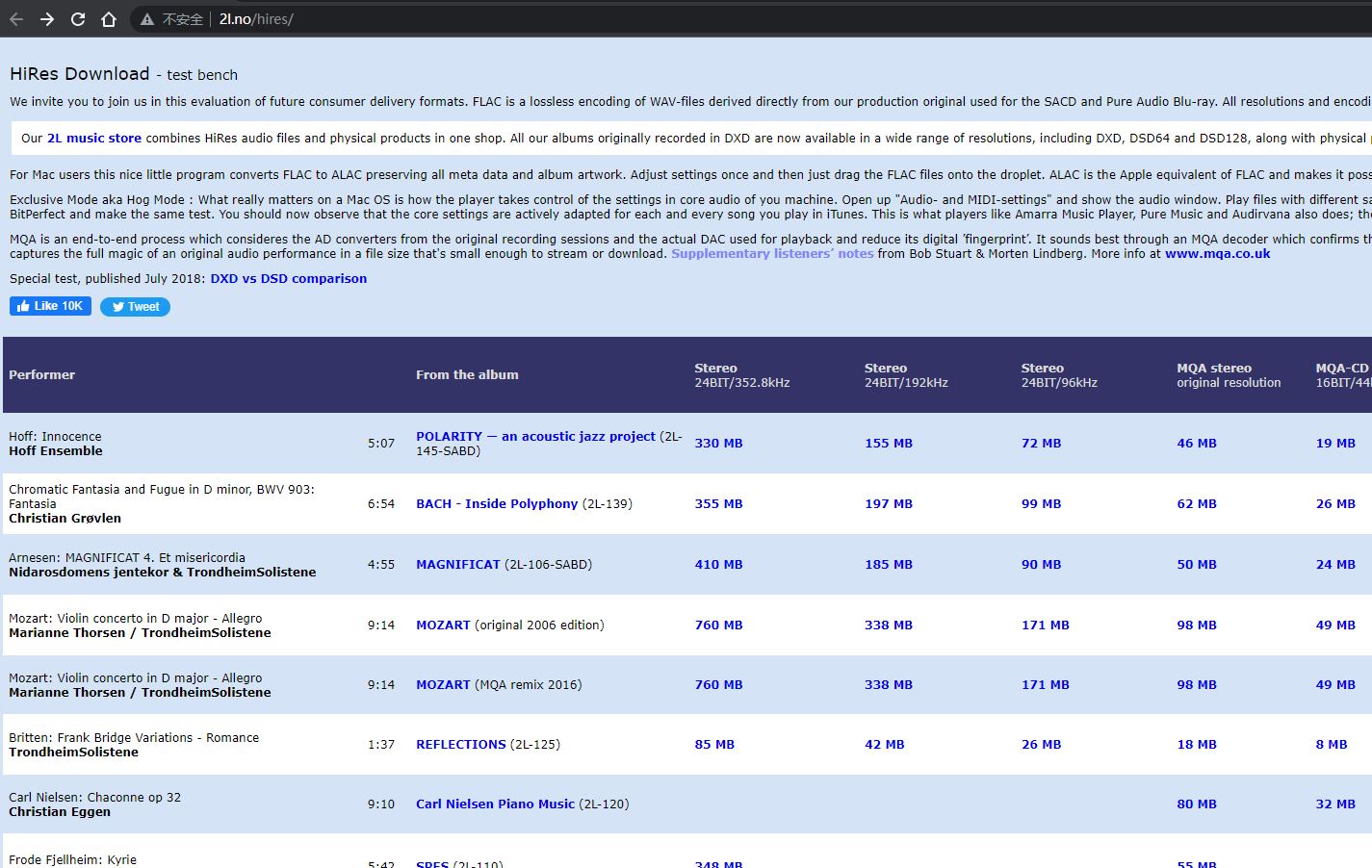Open DXD vs DSD comparison link

pos(288,279)
